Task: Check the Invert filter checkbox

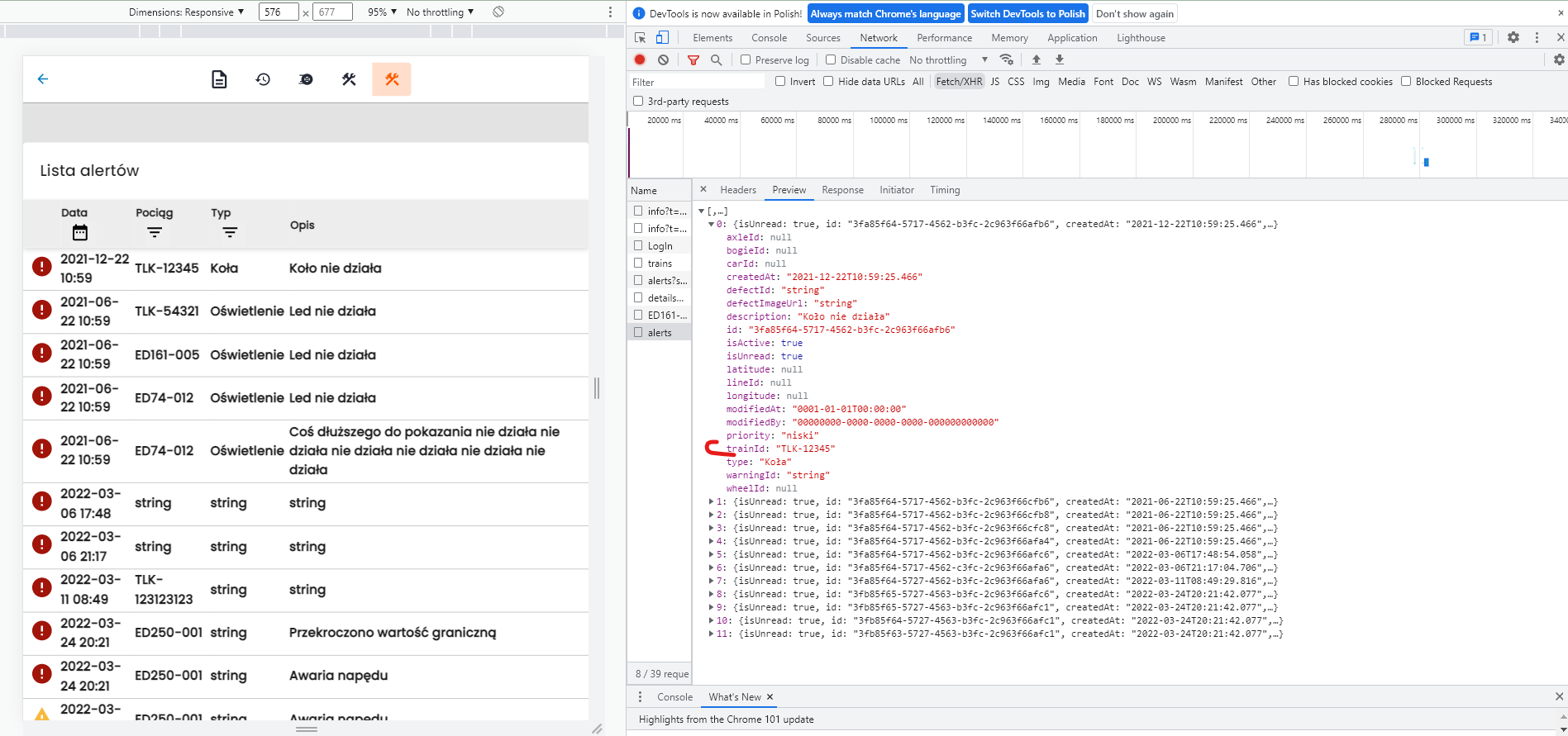Action: 780,81
